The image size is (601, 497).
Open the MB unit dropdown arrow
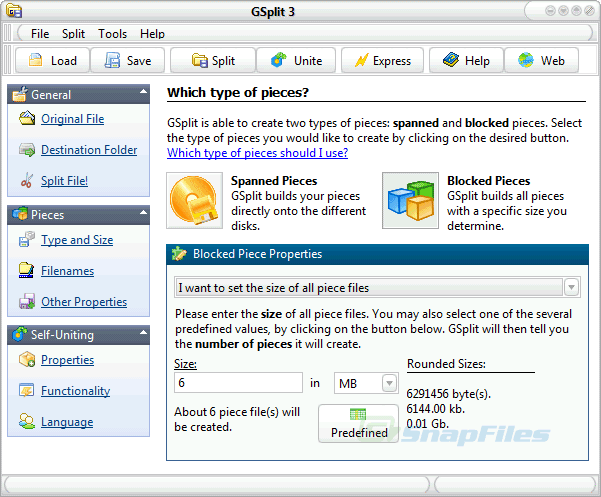coord(389,383)
